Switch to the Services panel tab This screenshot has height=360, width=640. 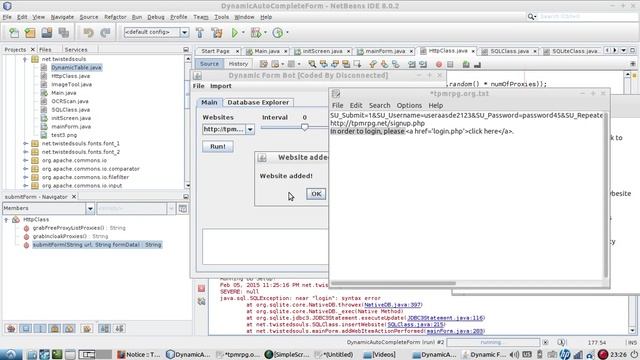coord(76,49)
